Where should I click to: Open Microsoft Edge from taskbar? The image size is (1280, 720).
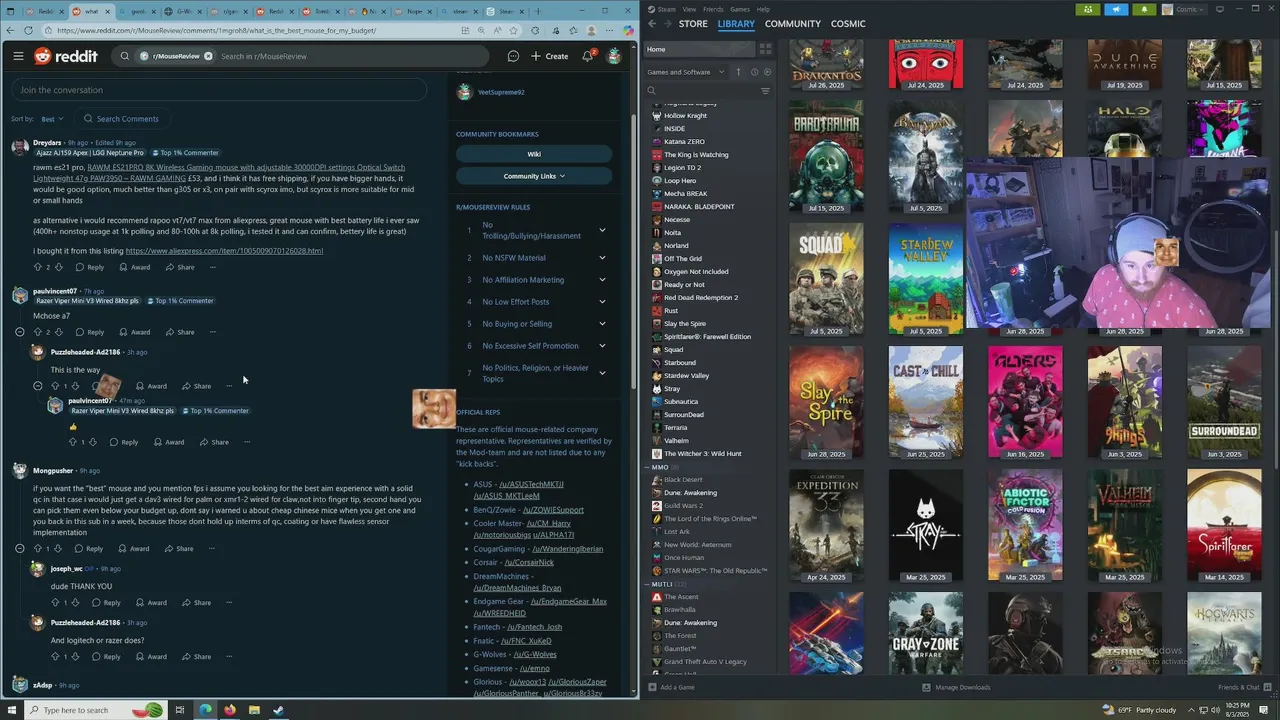pyautogui.click(x=205, y=710)
